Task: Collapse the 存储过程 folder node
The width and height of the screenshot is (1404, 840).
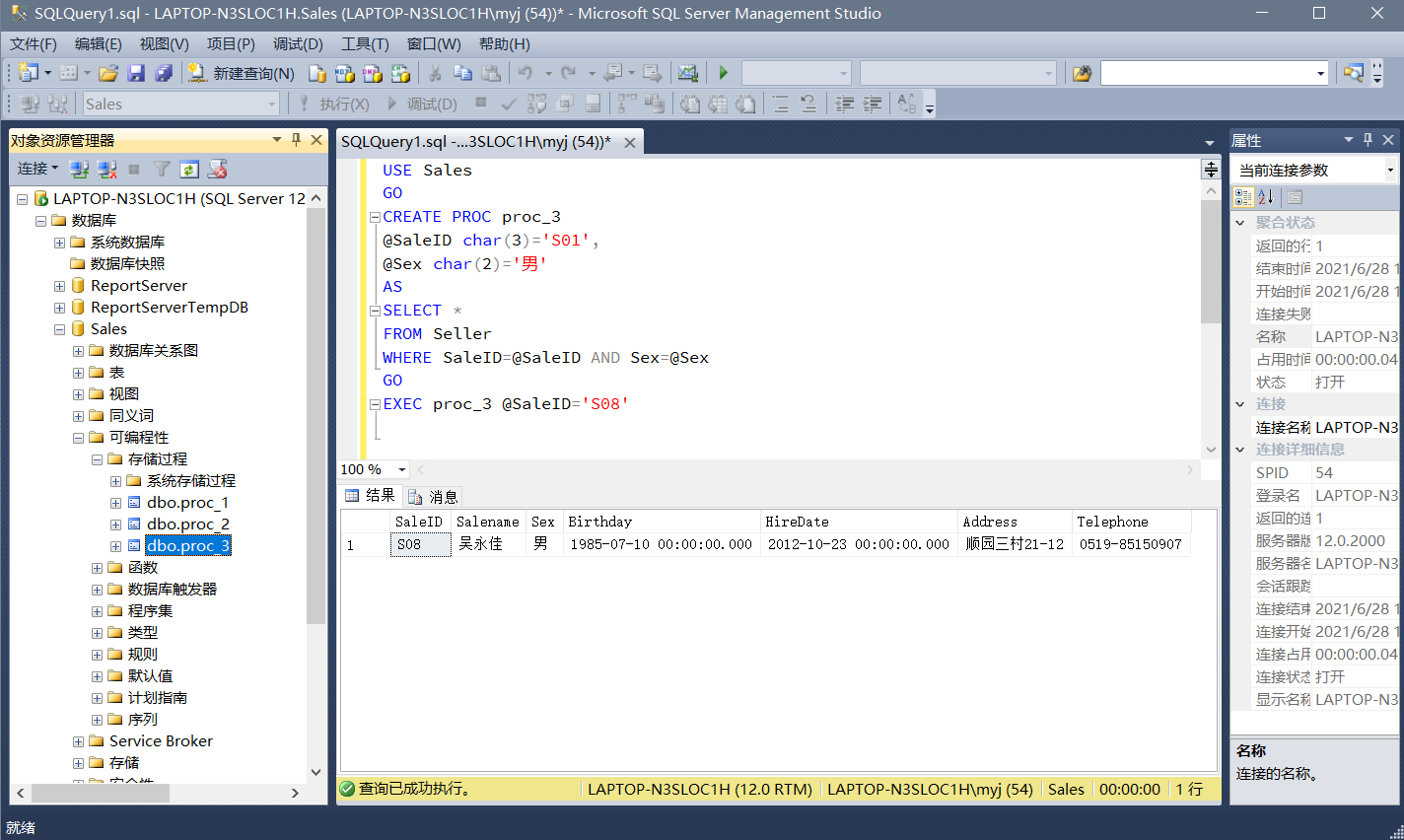Action: pyautogui.click(x=97, y=459)
